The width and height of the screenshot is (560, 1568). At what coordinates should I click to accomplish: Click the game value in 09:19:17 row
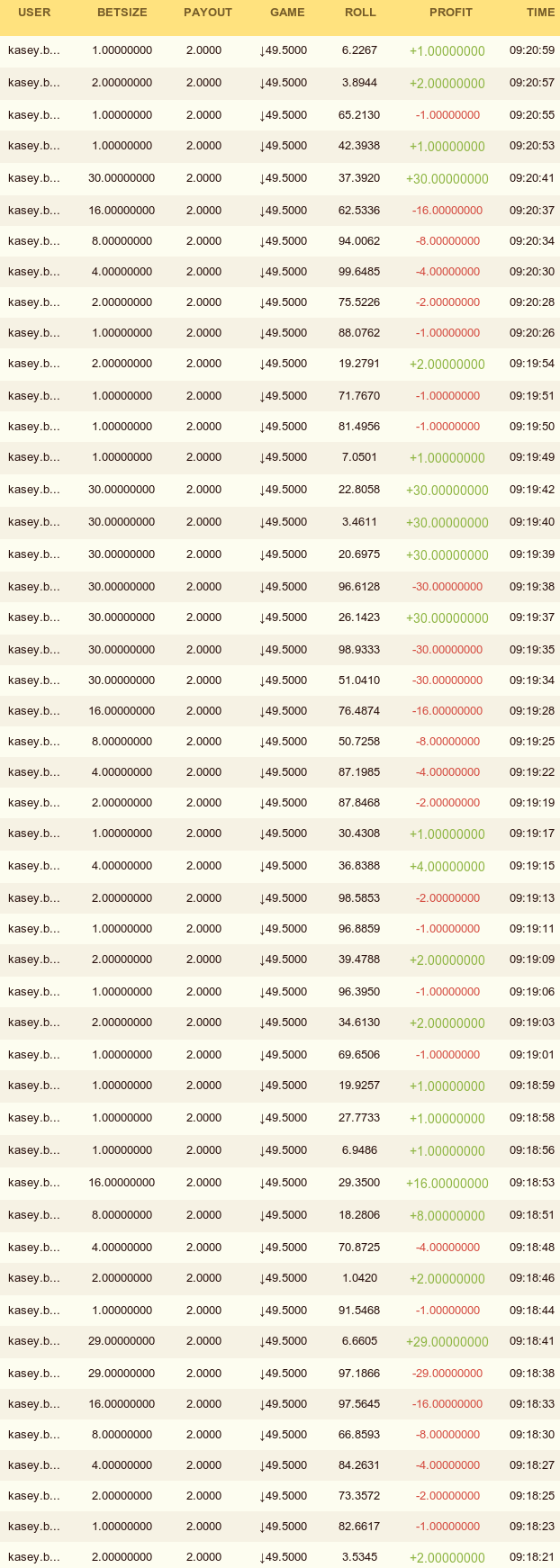tap(283, 834)
